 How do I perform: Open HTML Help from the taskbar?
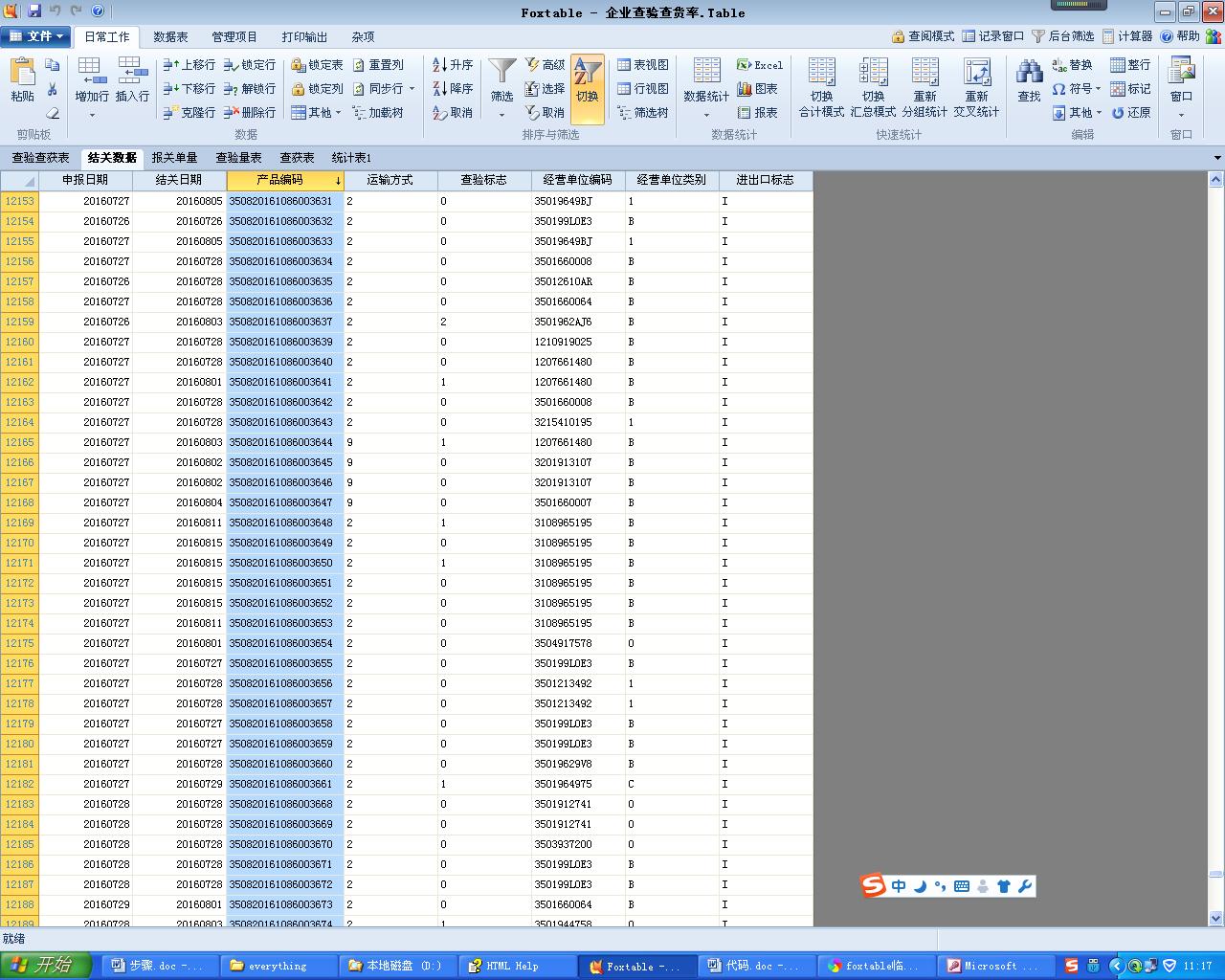(x=517, y=967)
